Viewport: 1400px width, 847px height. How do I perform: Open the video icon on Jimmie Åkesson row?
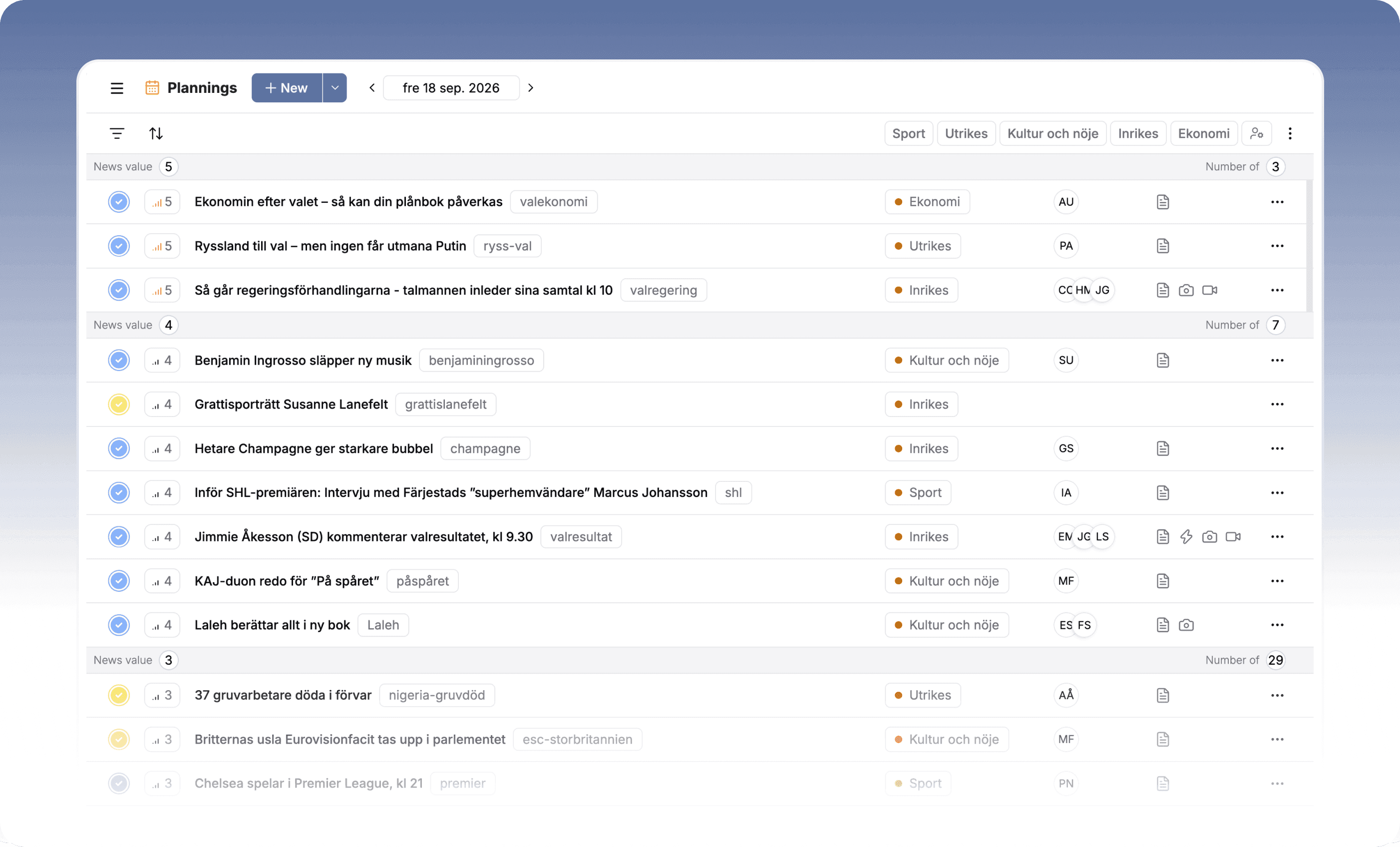point(1233,537)
